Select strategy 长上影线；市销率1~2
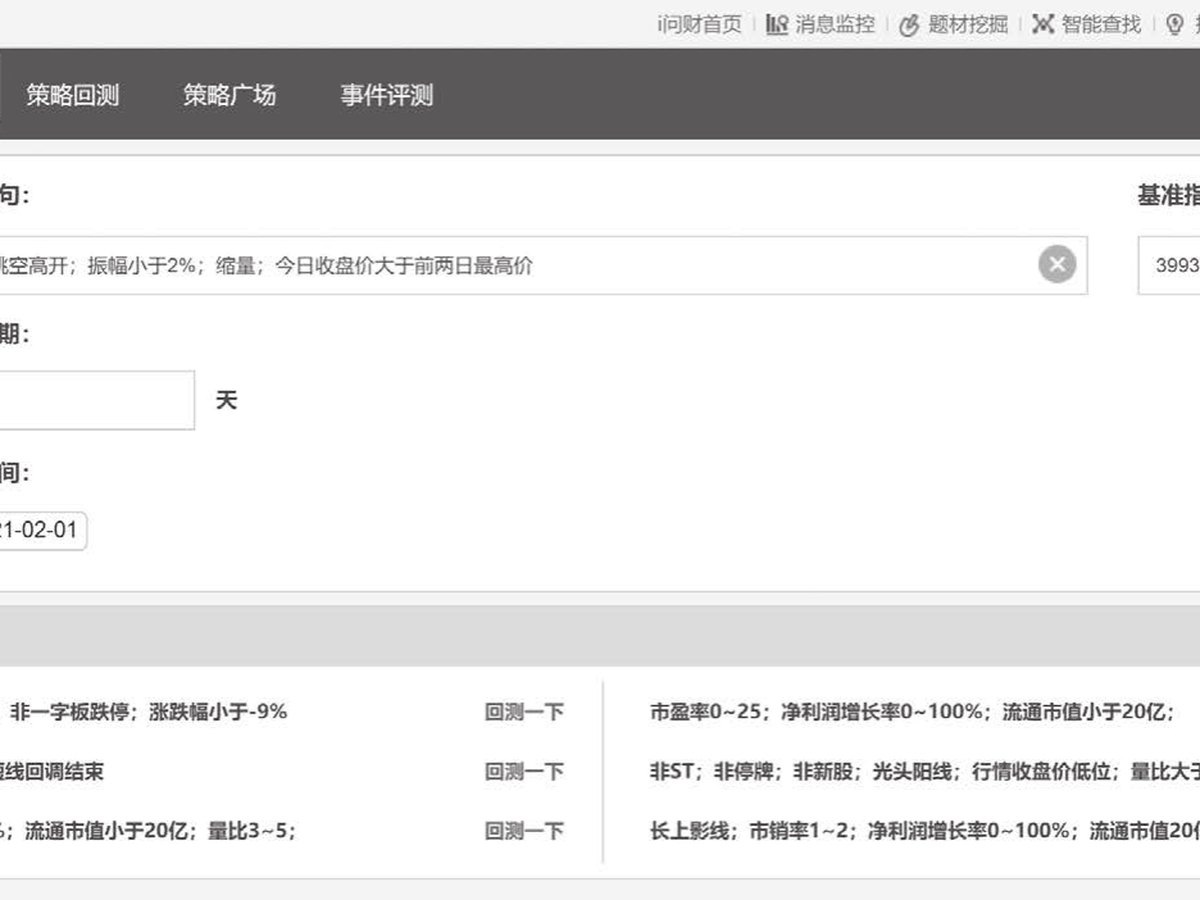1200x900 pixels. [924, 830]
